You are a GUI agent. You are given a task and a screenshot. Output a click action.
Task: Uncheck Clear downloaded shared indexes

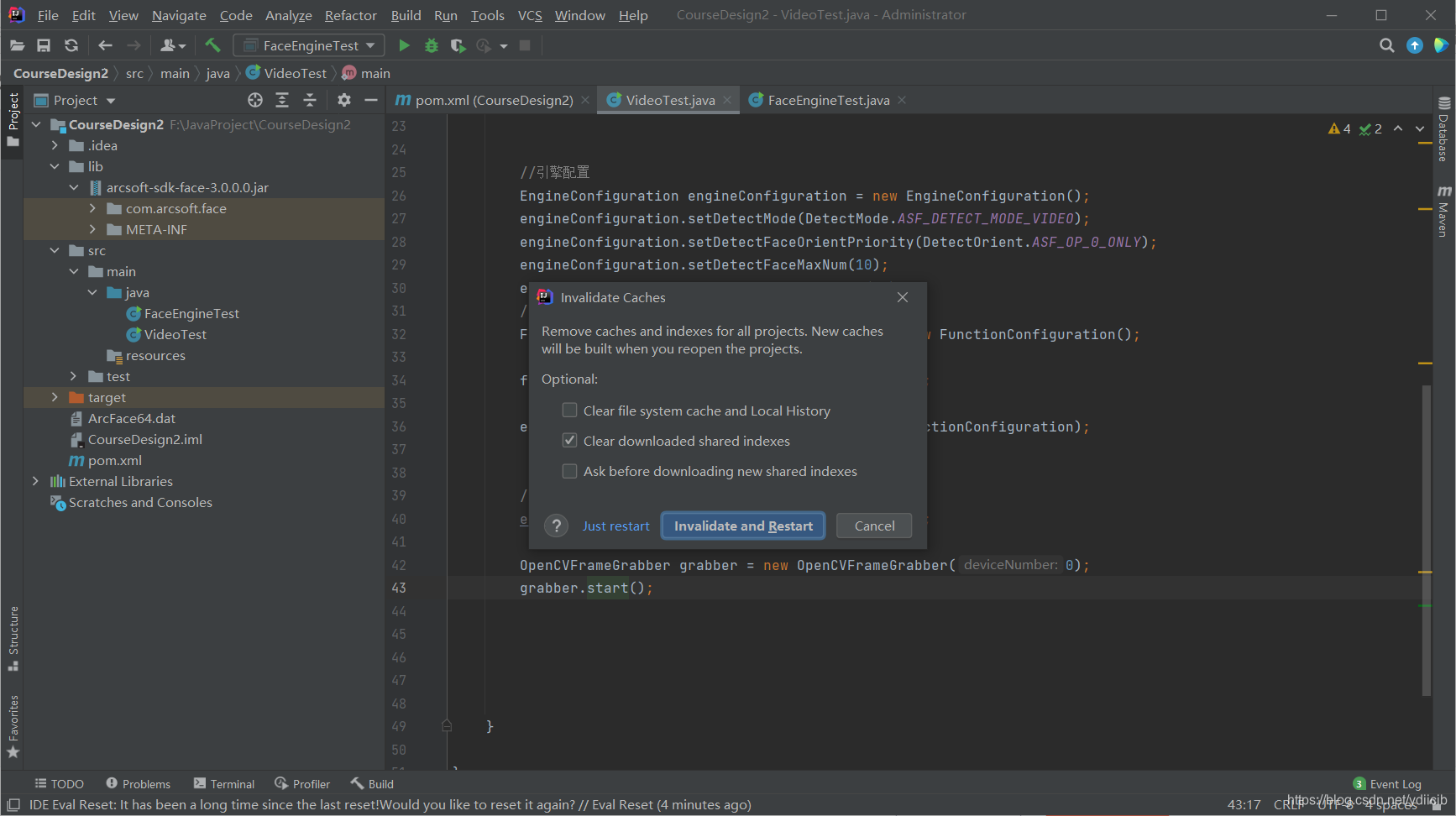point(569,441)
